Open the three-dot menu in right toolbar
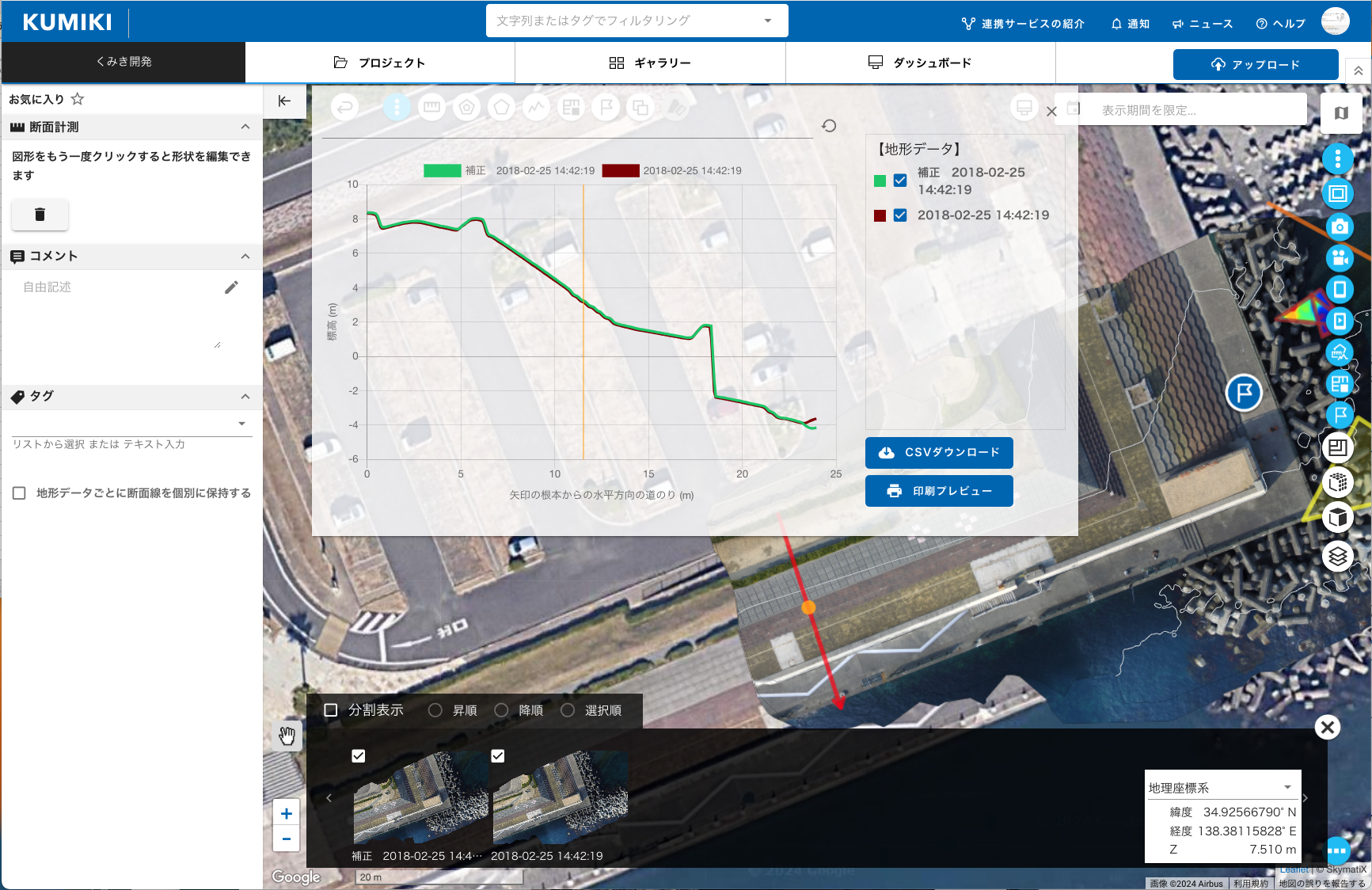 (x=1338, y=159)
